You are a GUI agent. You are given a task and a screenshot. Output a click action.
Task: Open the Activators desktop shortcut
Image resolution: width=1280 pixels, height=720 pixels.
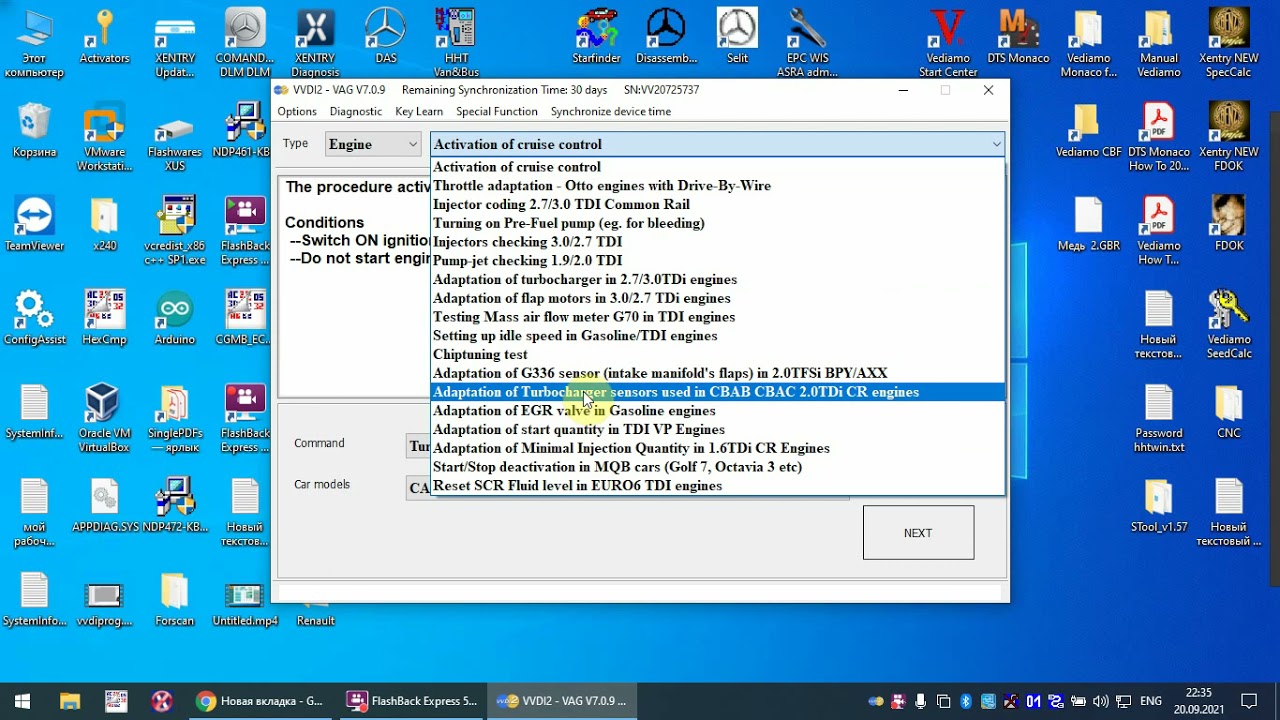104,36
